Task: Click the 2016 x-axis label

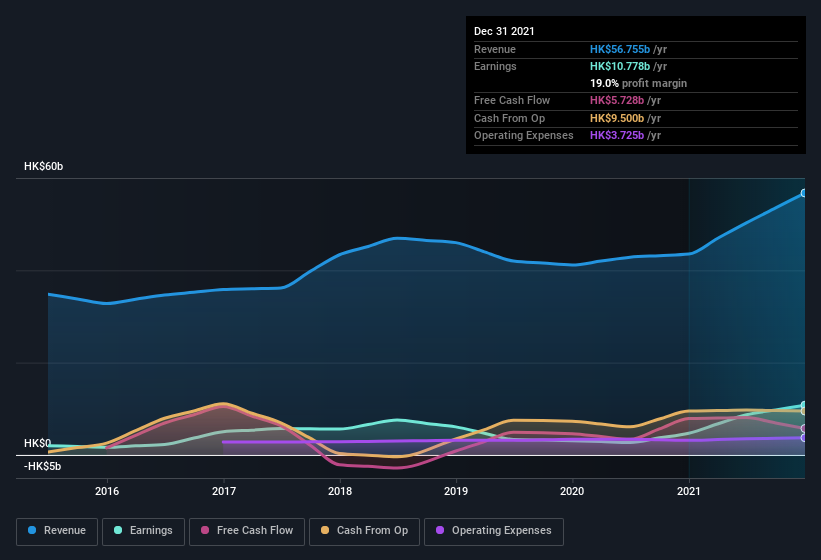Action: pyautogui.click(x=107, y=491)
